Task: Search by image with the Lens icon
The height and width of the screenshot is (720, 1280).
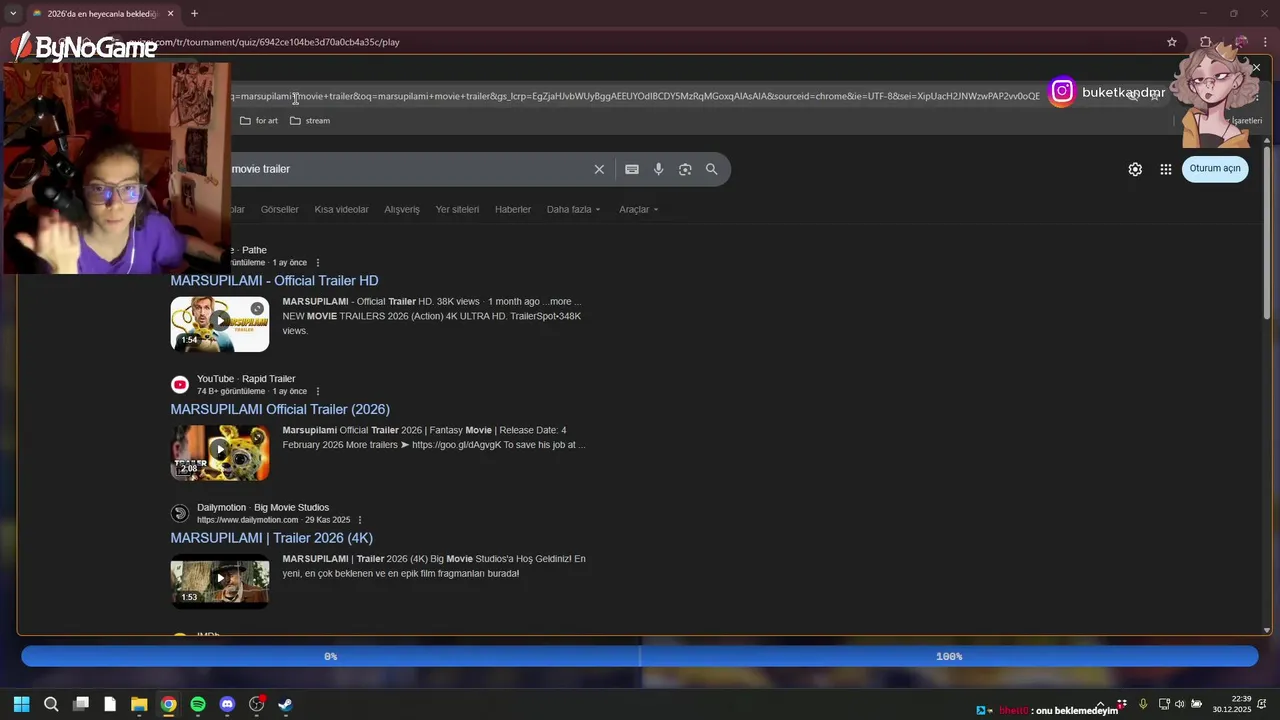Action: (x=685, y=170)
